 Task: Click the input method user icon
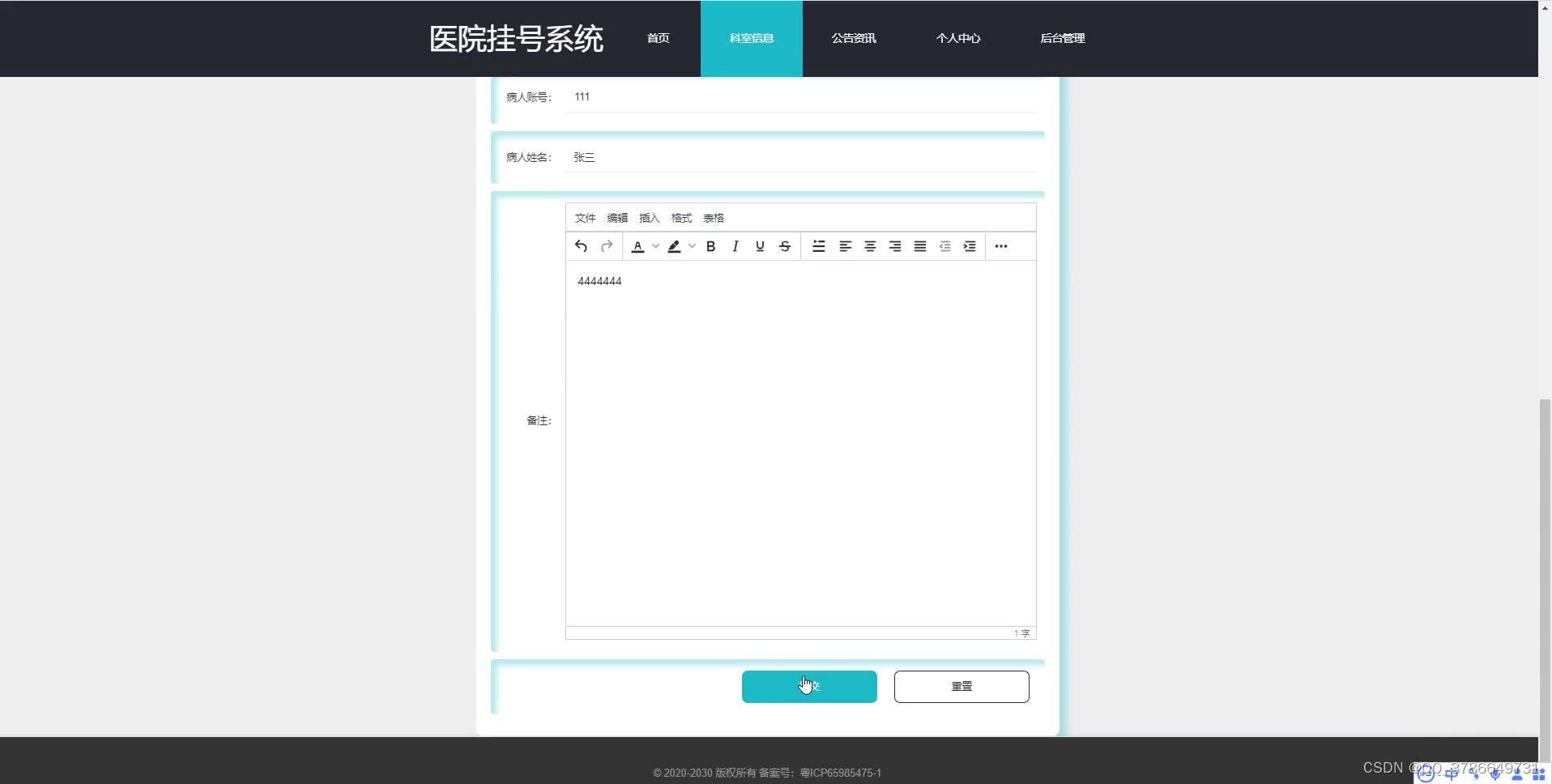1517,774
